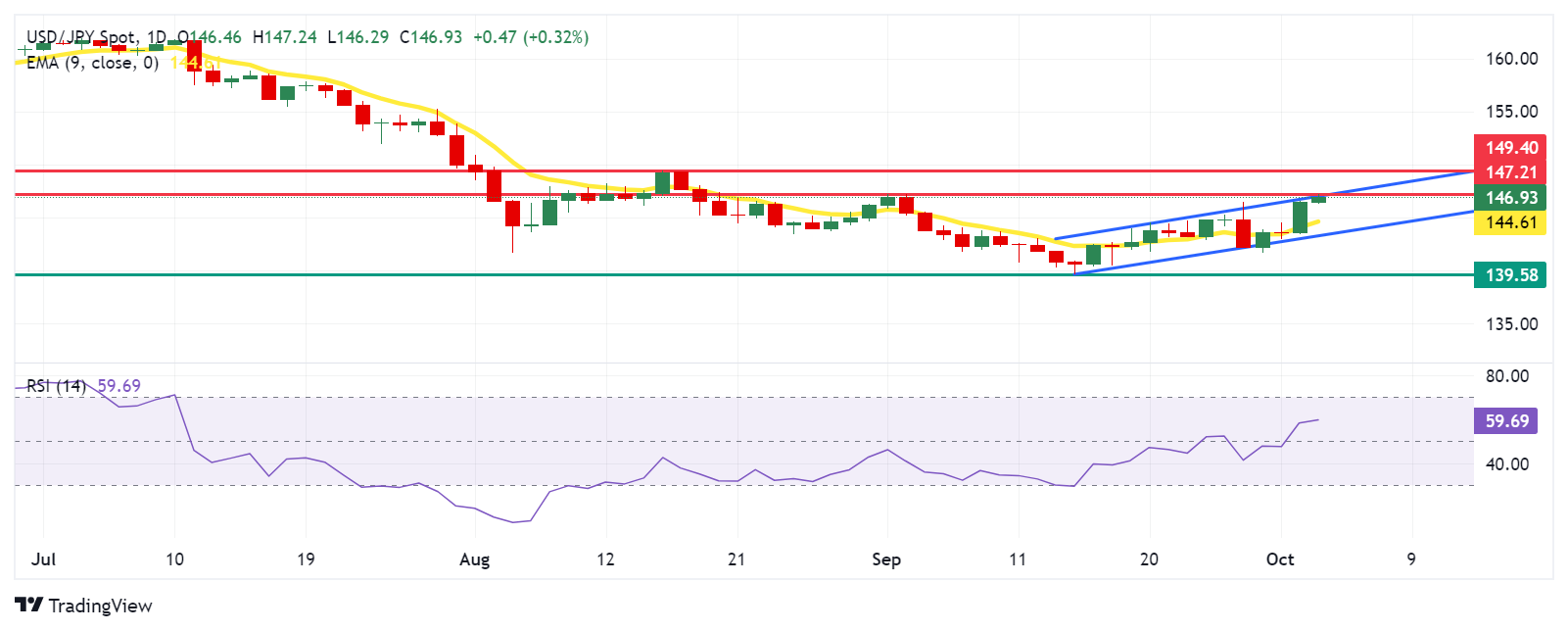The width and height of the screenshot is (1568, 631).
Task: Click the Aug date marker on time axis
Action: [x=474, y=559]
